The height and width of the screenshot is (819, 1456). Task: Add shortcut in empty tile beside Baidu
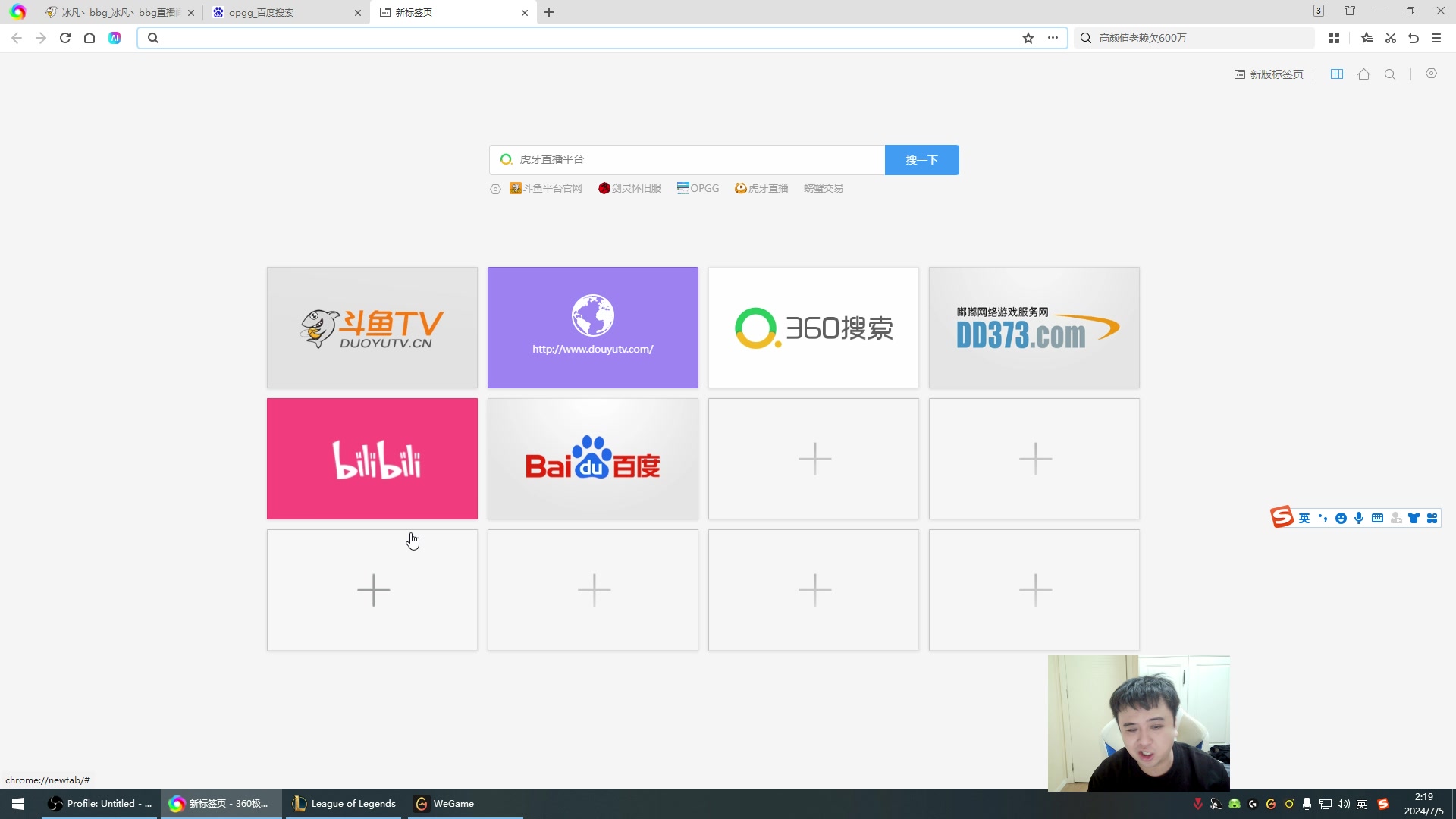click(814, 459)
